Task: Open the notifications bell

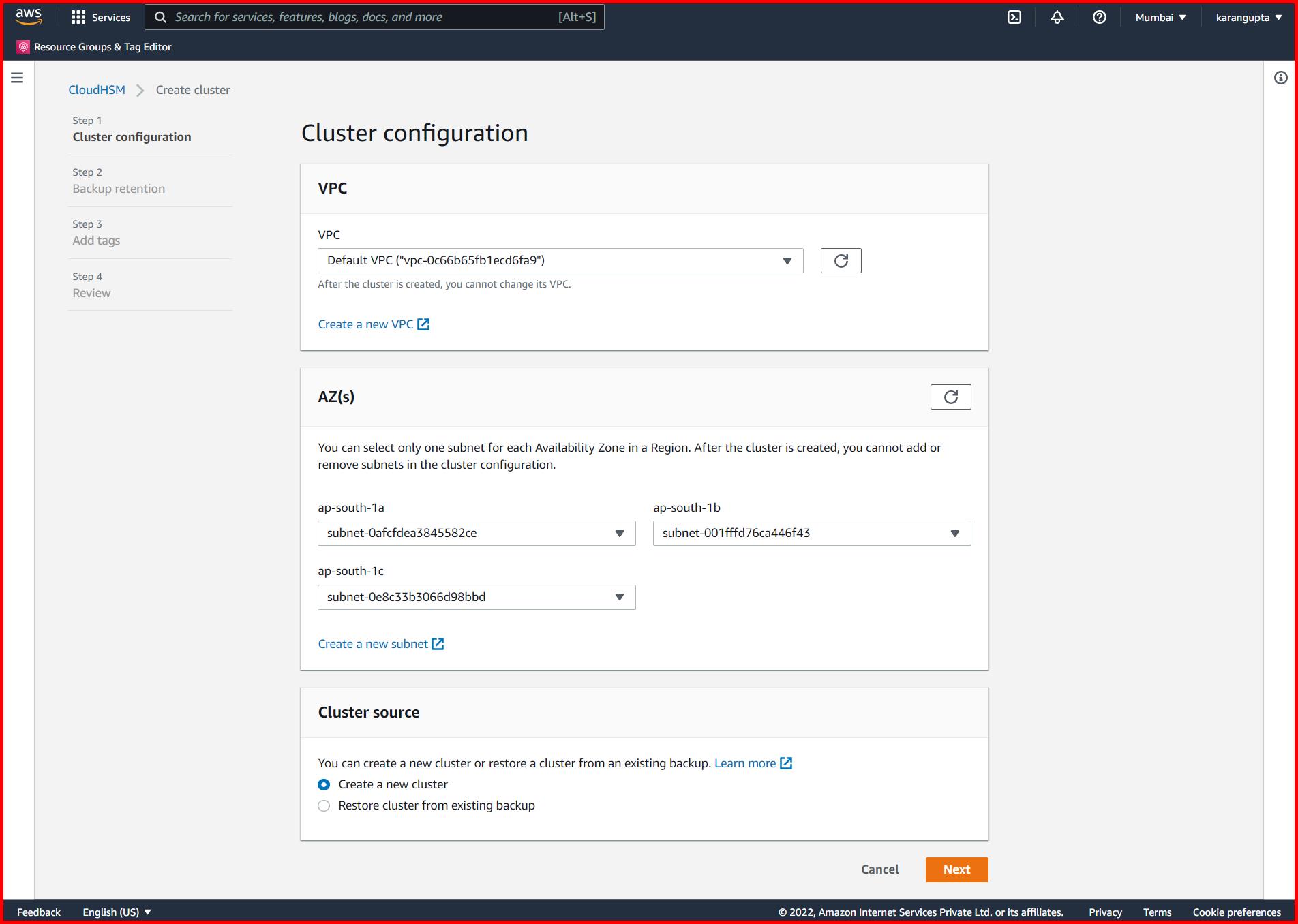Action: (1057, 17)
